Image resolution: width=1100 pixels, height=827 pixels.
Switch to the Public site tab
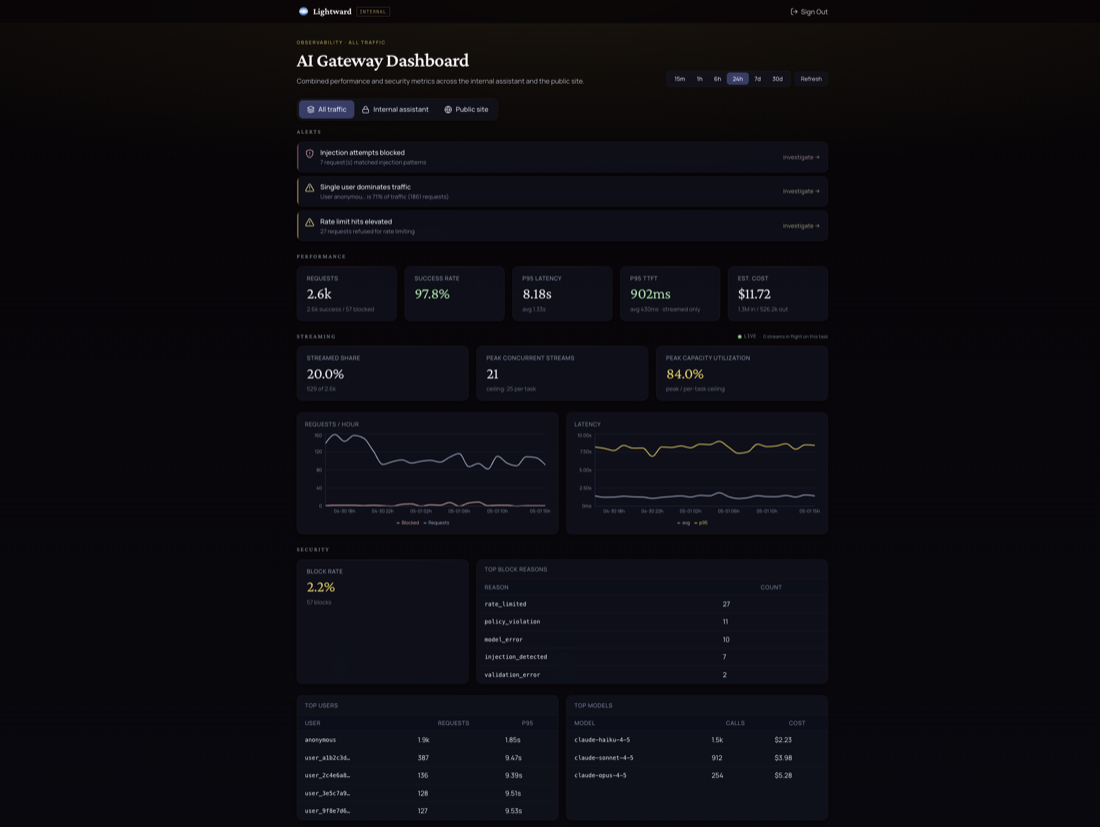[467, 109]
